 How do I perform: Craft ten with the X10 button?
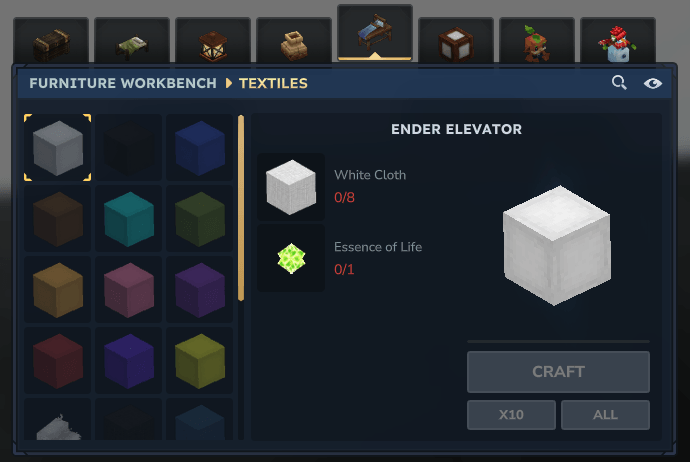point(511,414)
